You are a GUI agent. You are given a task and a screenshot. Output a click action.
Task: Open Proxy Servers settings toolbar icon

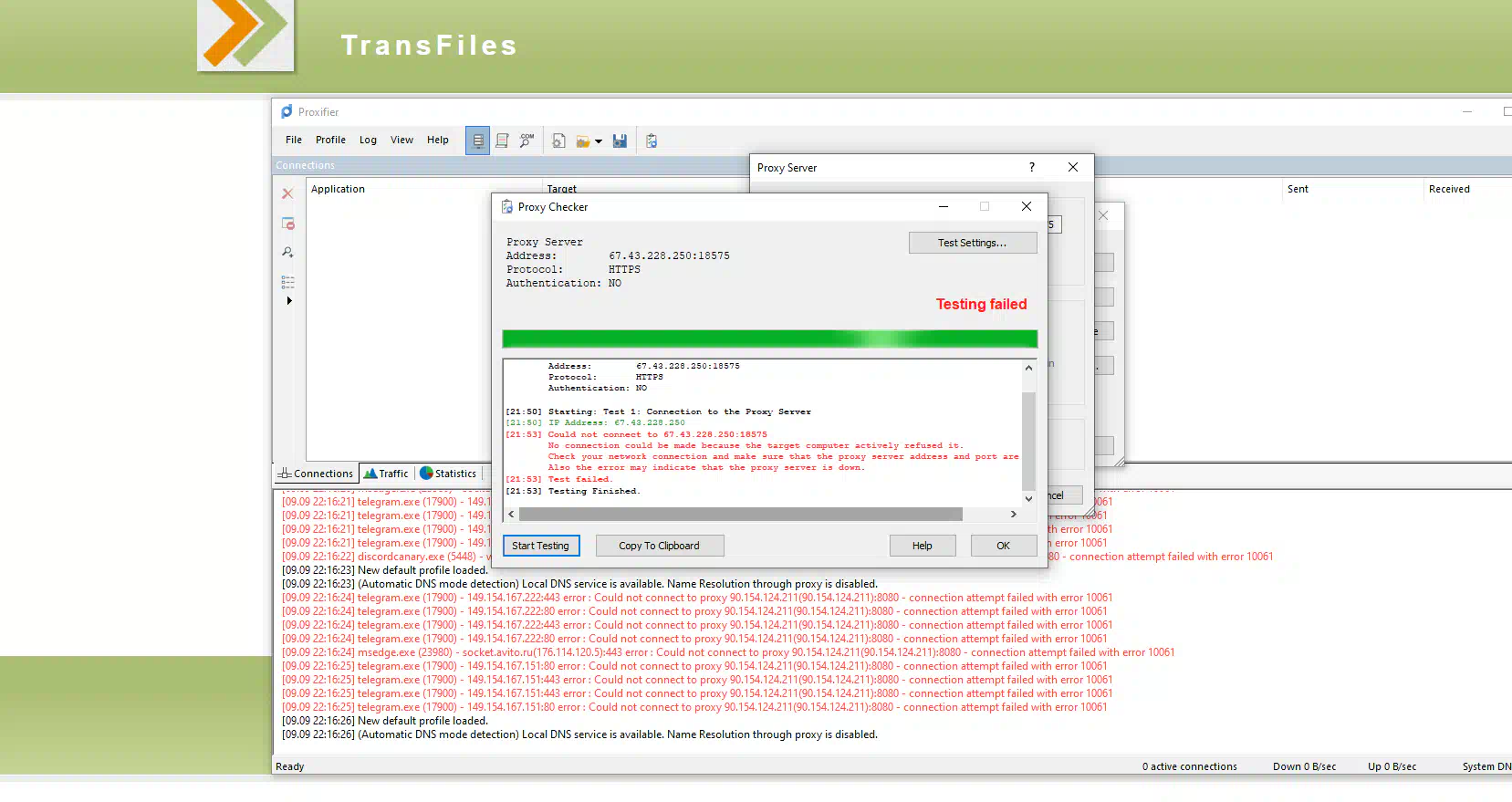477,141
